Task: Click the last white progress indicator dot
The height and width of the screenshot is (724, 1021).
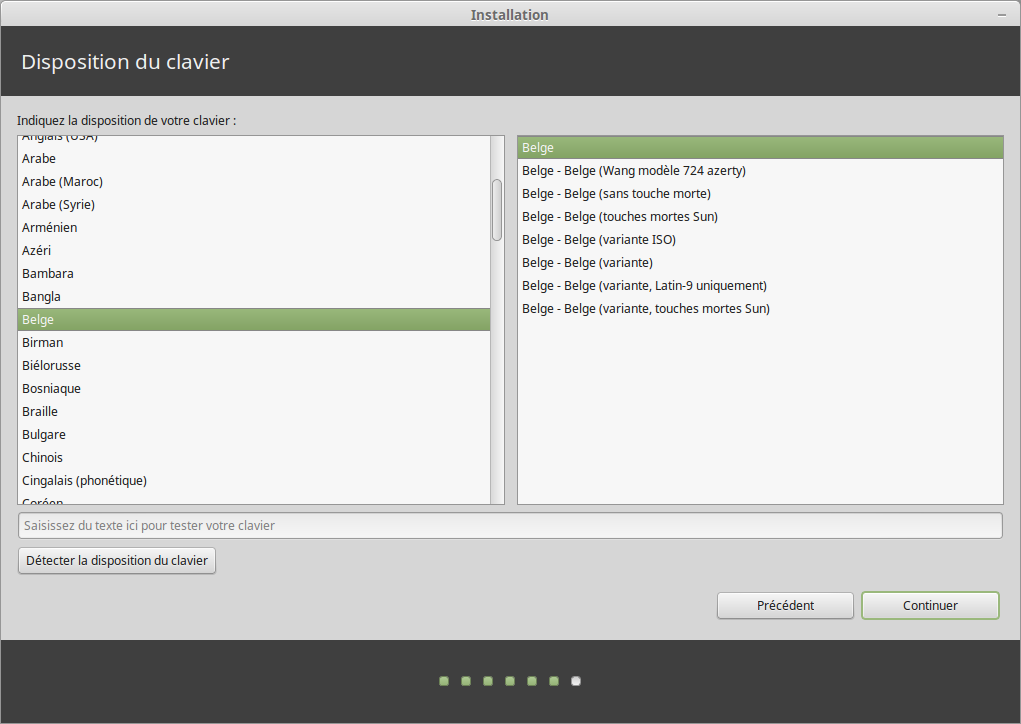Action: coord(576,682)
